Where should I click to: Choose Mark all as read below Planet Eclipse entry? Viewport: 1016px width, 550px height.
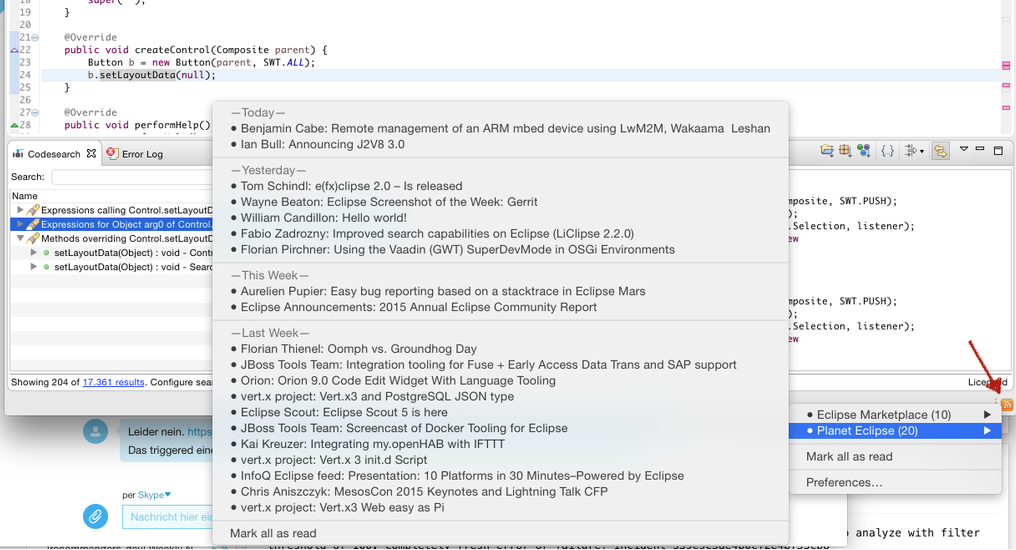click(849, 457)
